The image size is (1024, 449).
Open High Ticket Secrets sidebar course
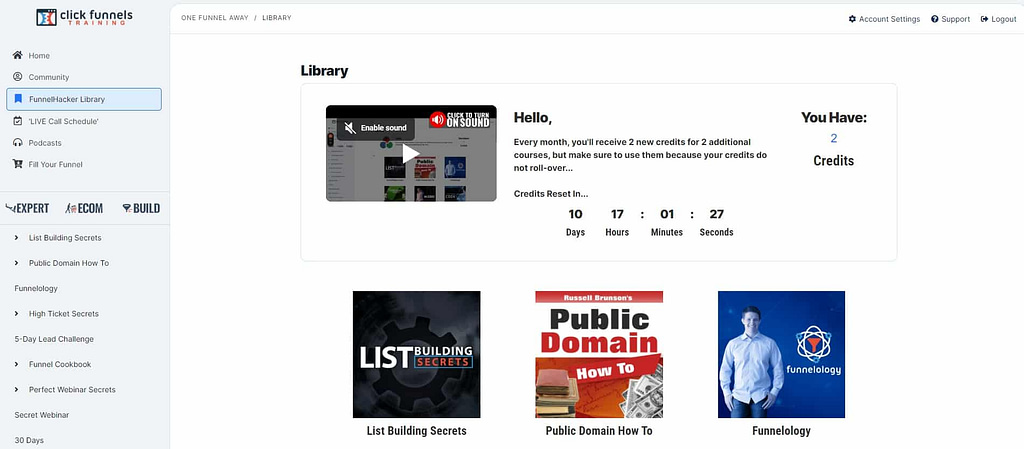click(64, 314)
